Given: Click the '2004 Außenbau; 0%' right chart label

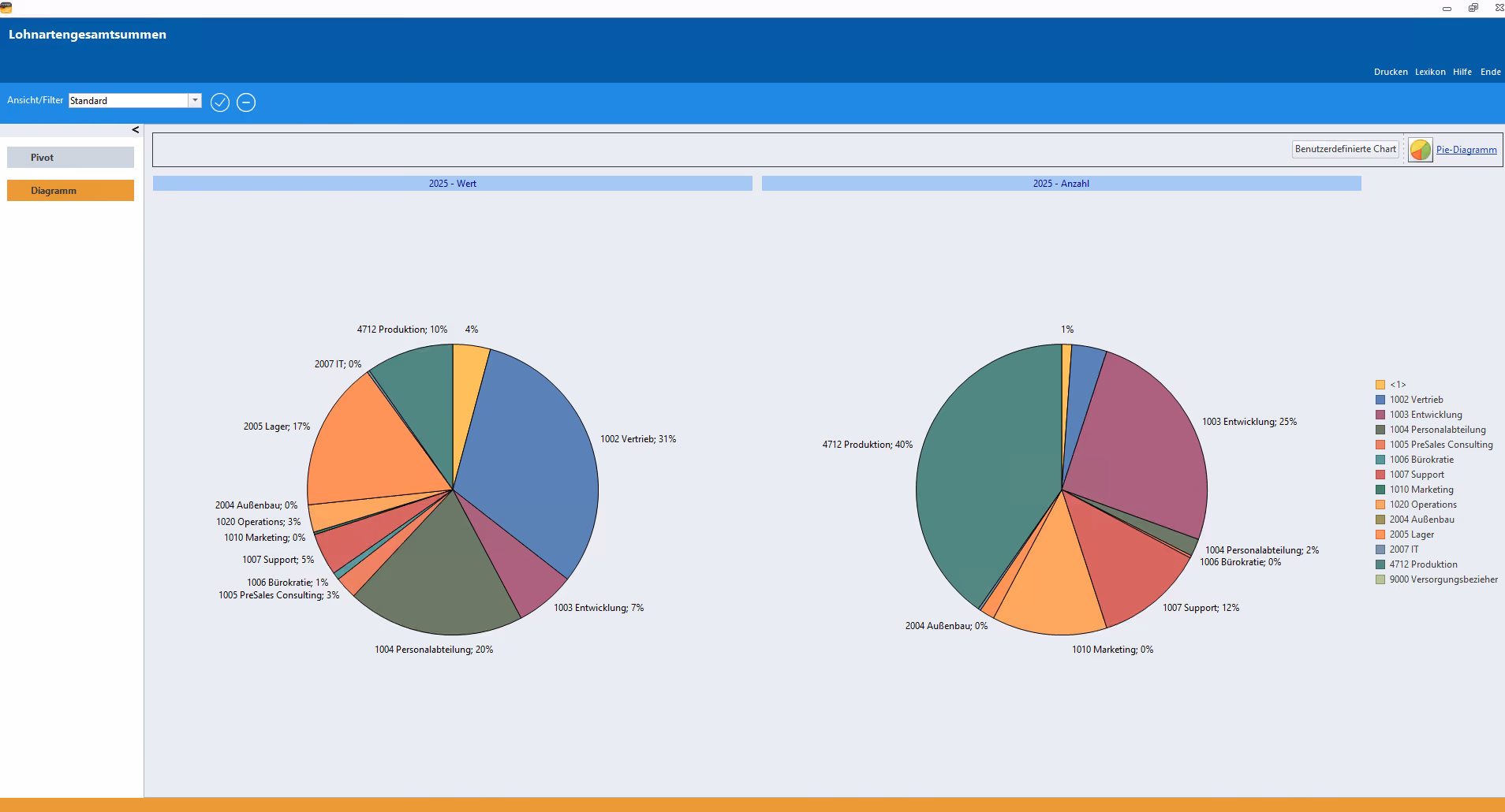Looking at the screenshot, I should coord(947,626).
